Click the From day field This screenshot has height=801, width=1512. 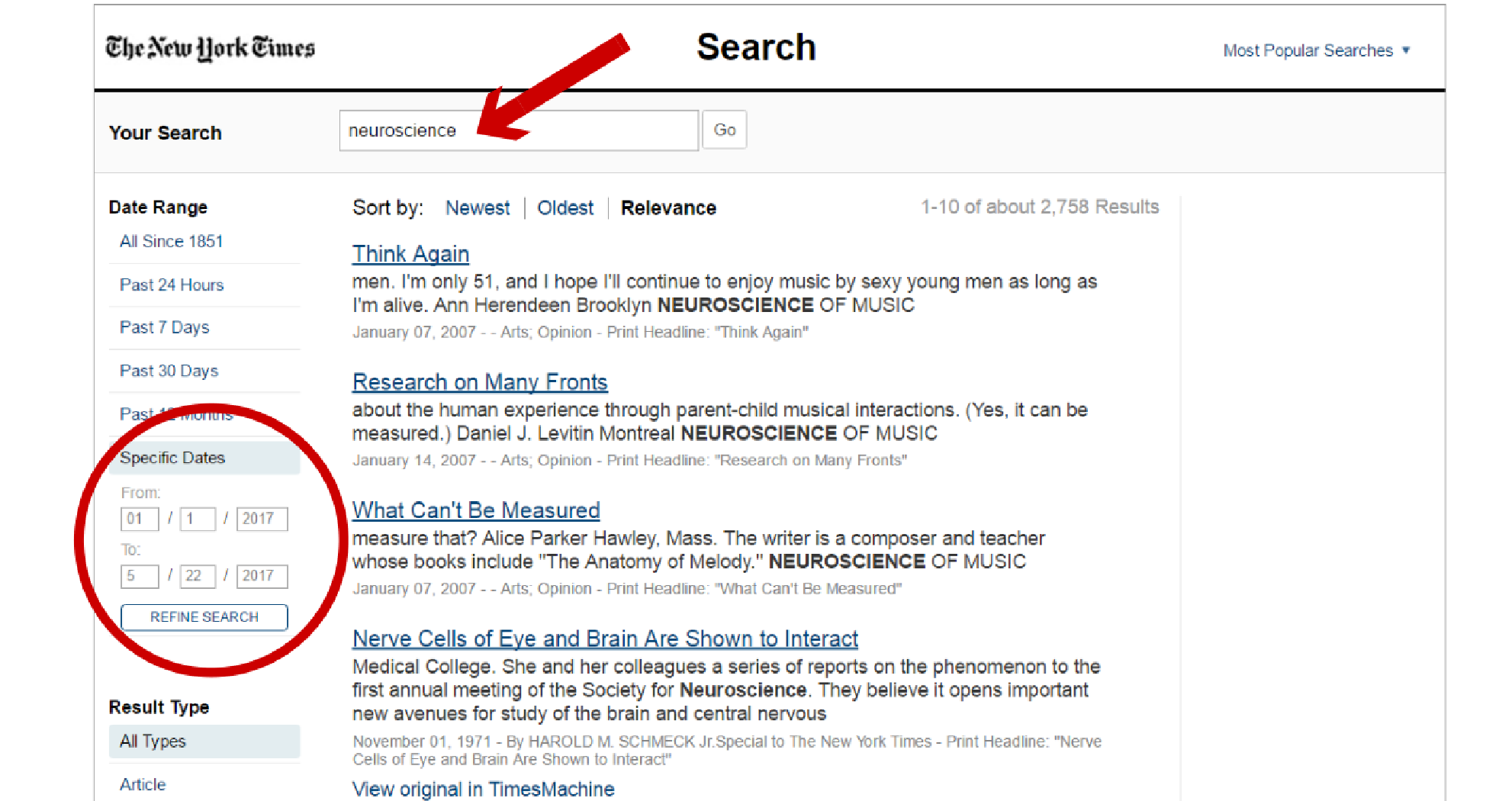coord(198,519)
